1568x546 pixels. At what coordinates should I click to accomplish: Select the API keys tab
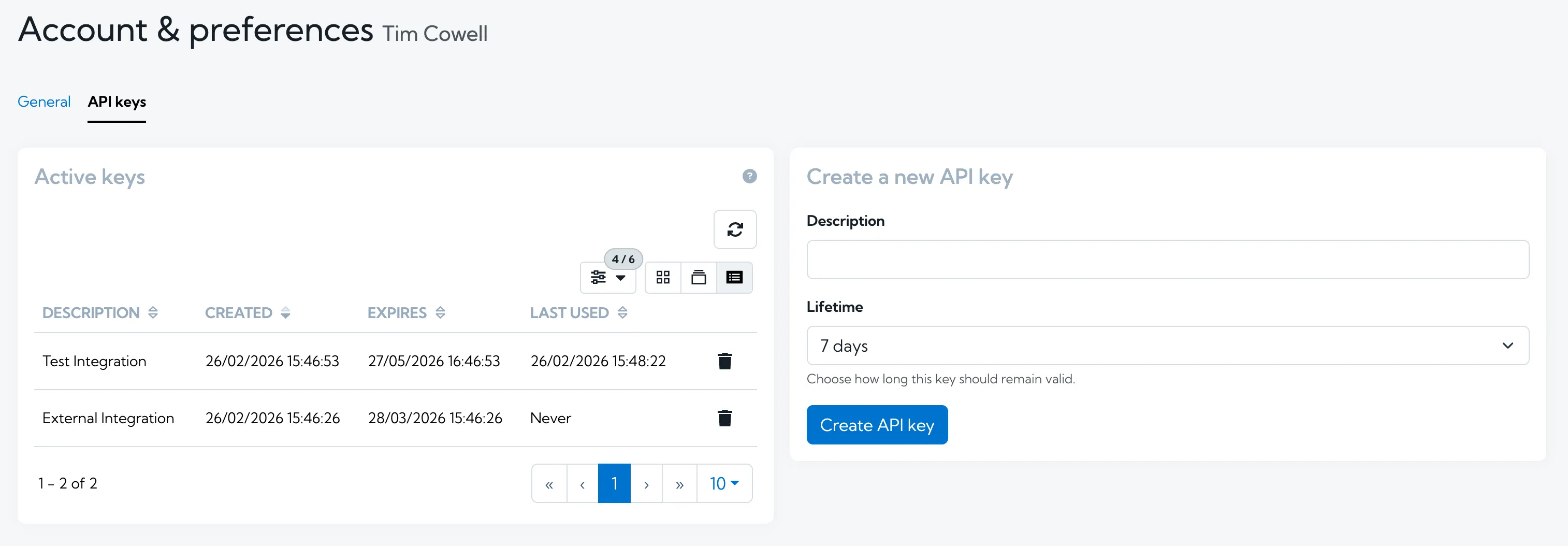pyautogui.click(x=117, y=102)
